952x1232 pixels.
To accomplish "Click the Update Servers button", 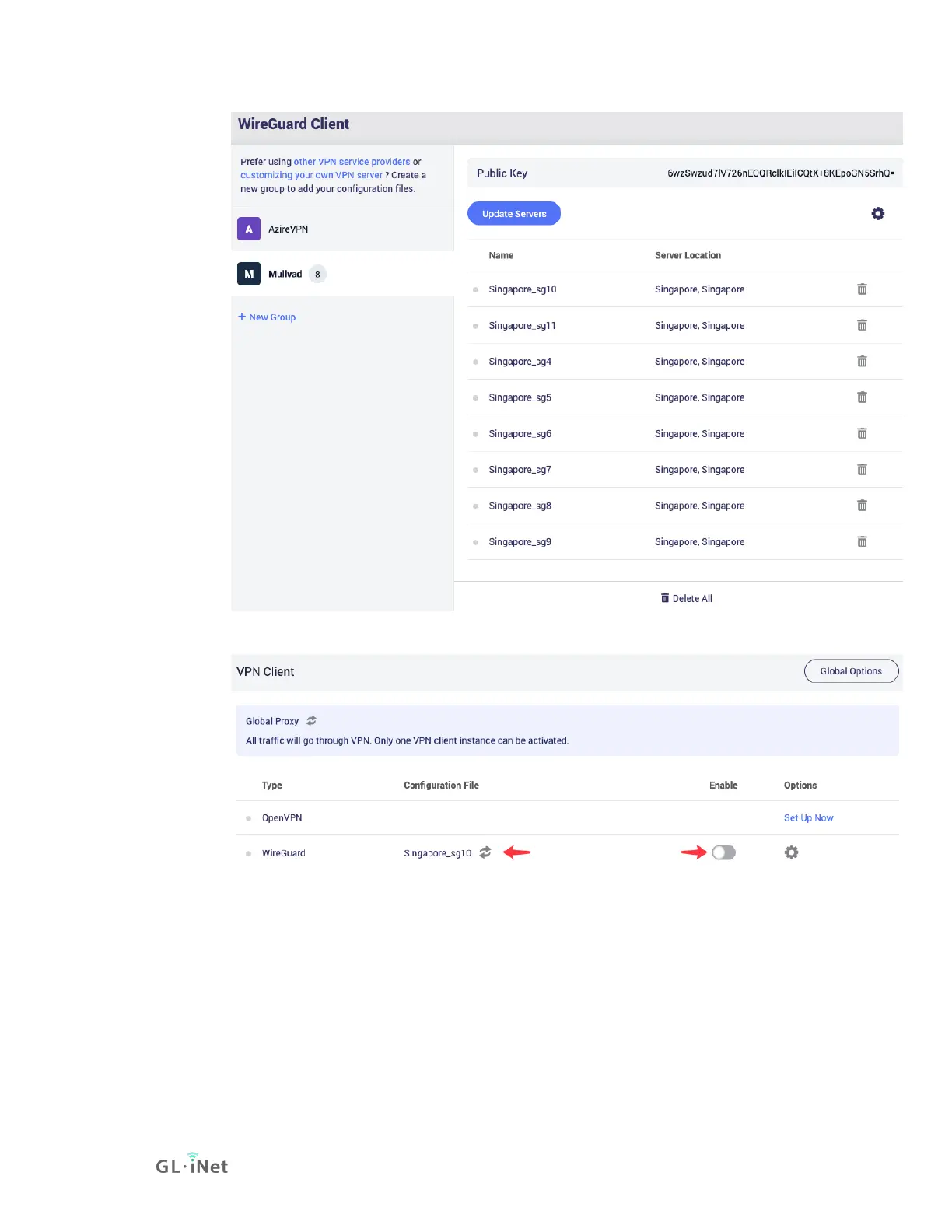I will [x=514, y=213].
